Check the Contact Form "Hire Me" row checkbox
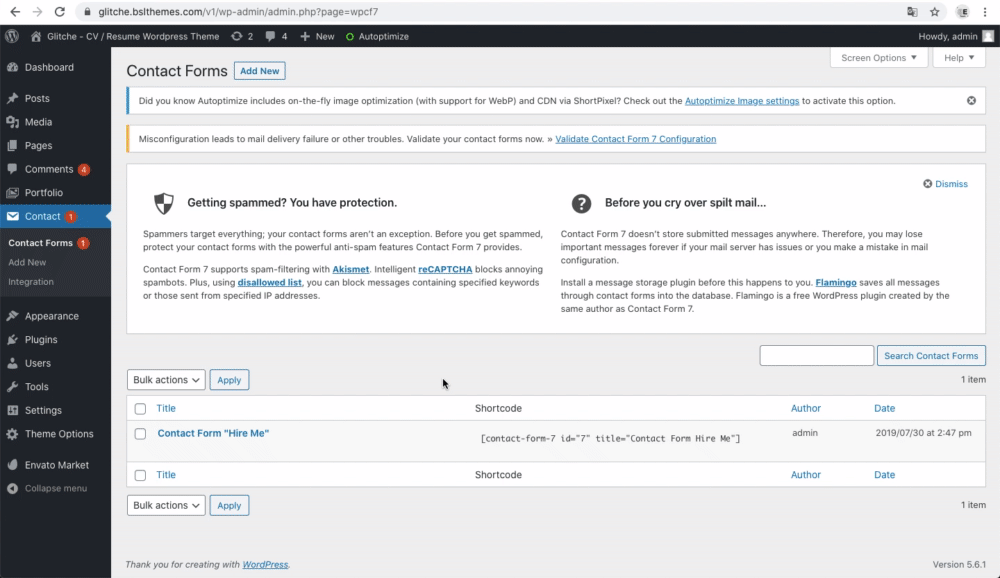This screenshot has width=1000, height=578. (140, 434)
